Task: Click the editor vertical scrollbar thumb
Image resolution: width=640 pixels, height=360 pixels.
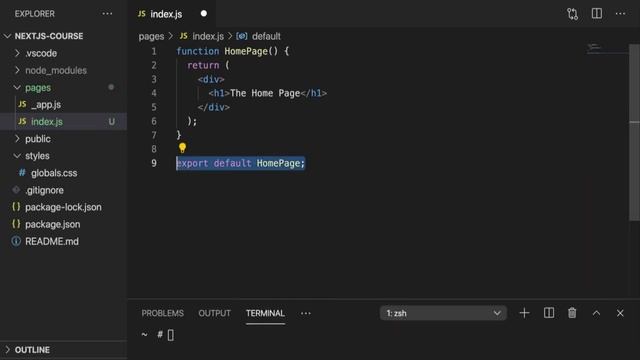Action: point(634,133)
